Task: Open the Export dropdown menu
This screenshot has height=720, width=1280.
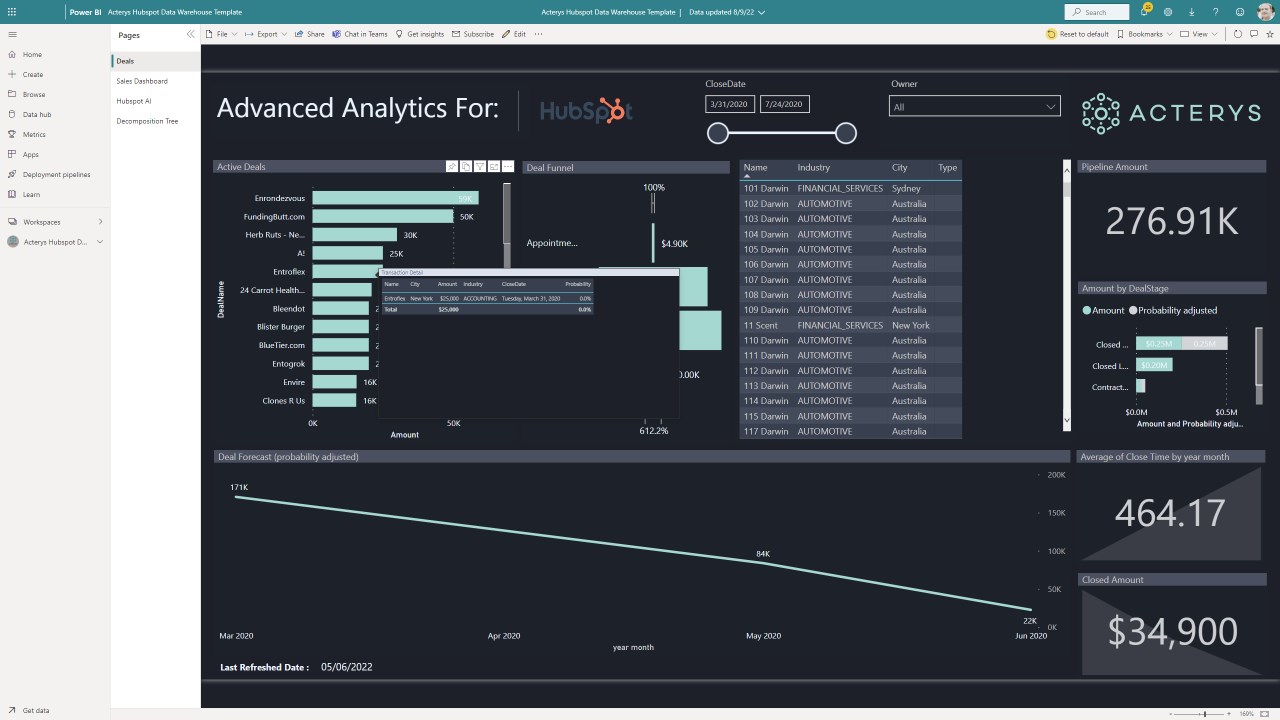Action: (266, 34)
